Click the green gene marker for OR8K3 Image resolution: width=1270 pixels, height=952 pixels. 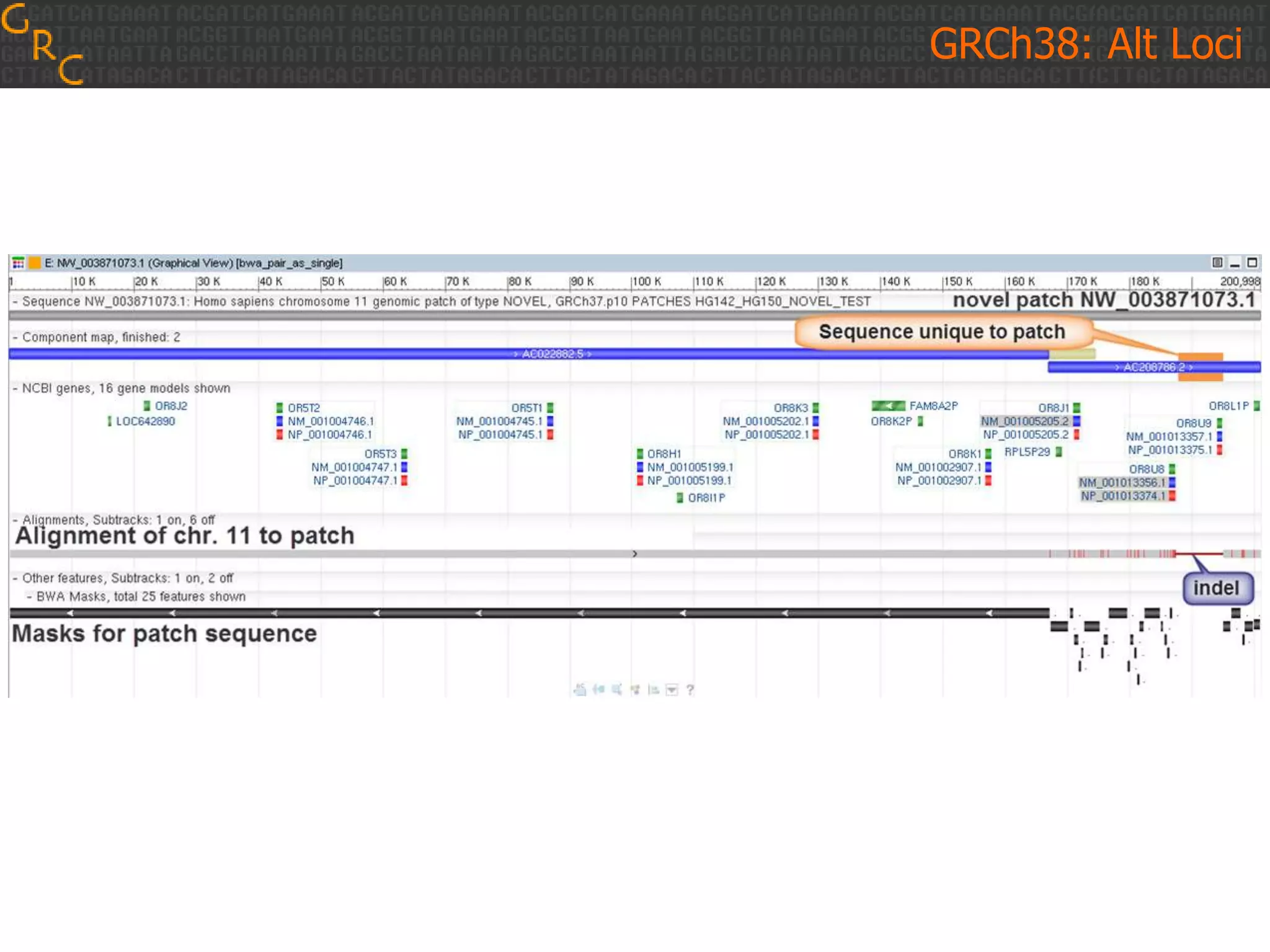click(x=815, y=408)
